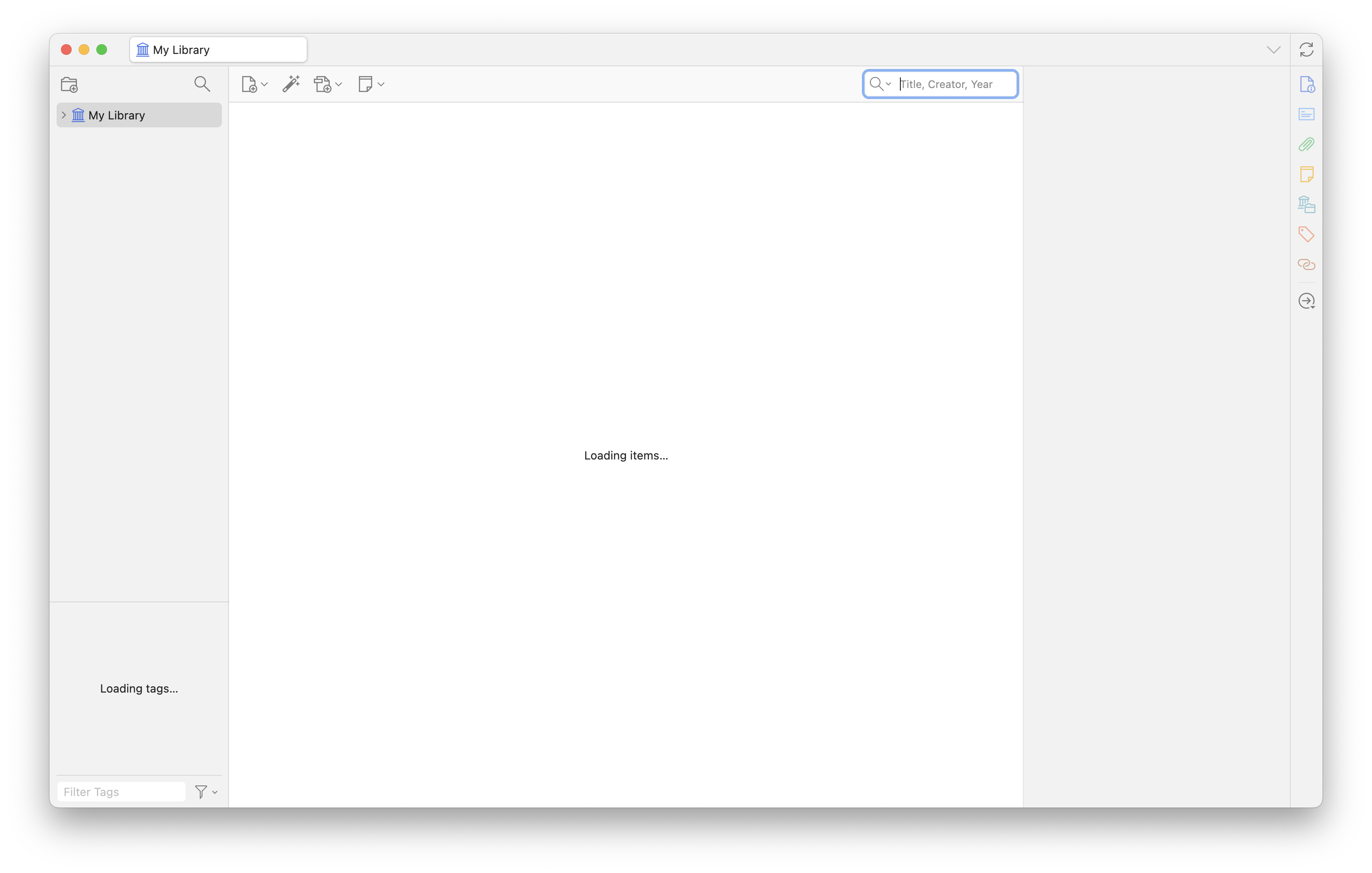Click the Sync with zotero.org icon
Image resolution: width=1372 pixels, height=873 pixels.
tap(1306, 50)
